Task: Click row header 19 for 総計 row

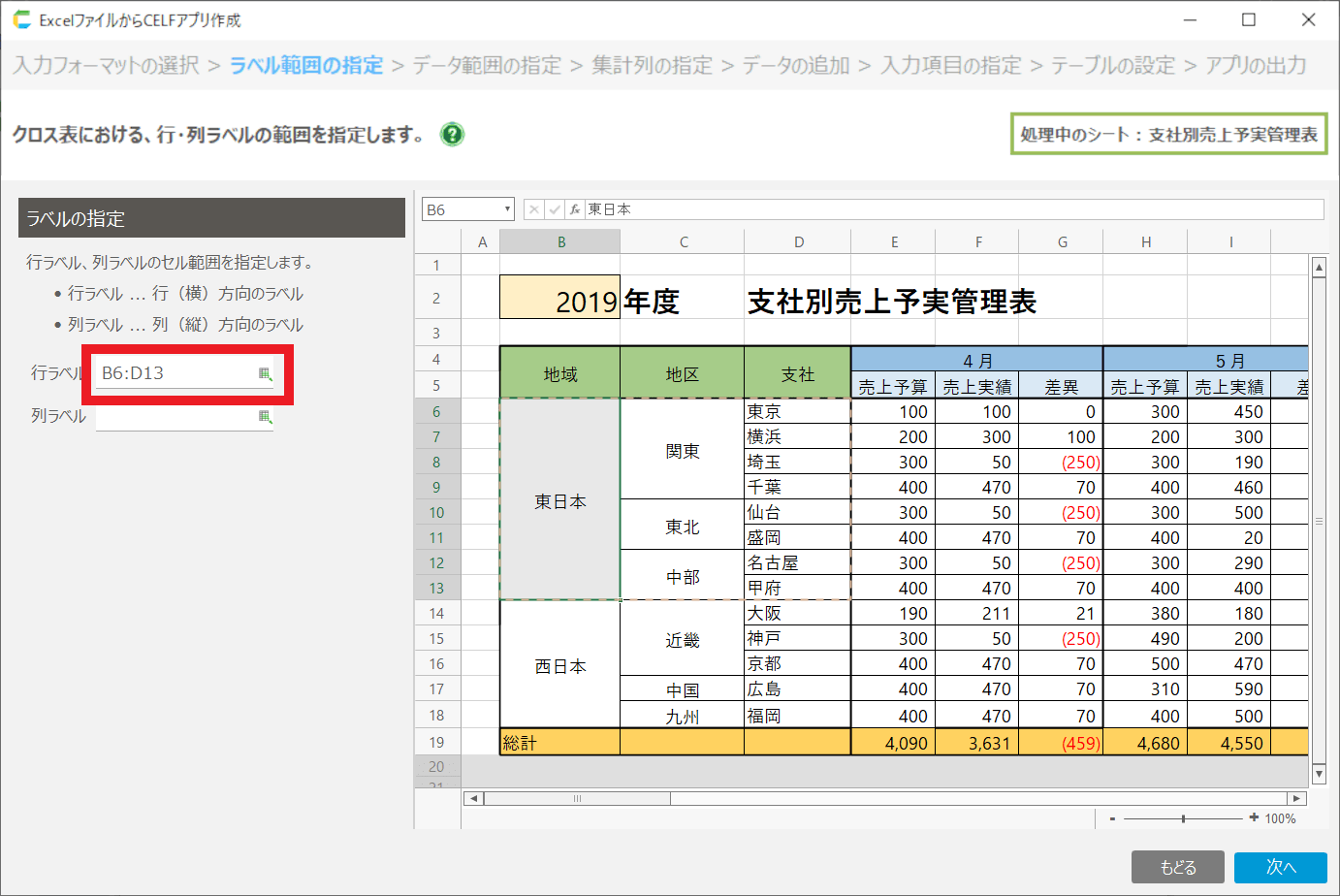Action: (x=436, y=743)
